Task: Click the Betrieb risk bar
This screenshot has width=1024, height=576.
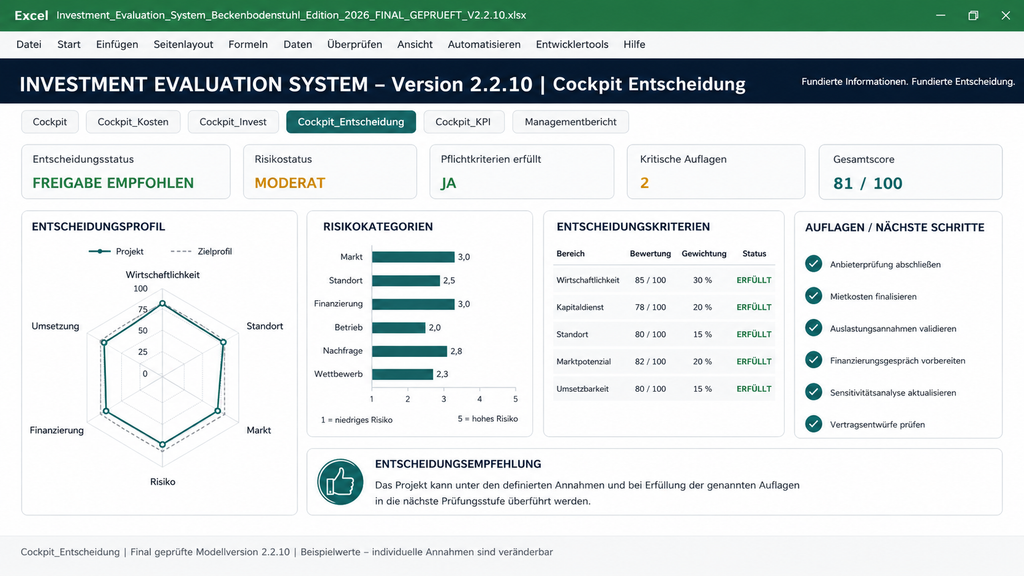Action: (398, 327)
